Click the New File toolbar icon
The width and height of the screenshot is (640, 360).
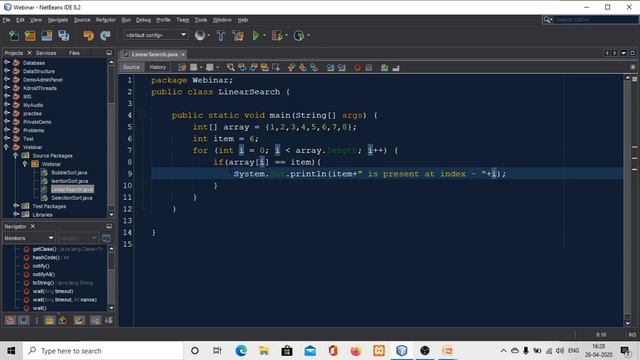pyautogui.click(x=14, y=36)
